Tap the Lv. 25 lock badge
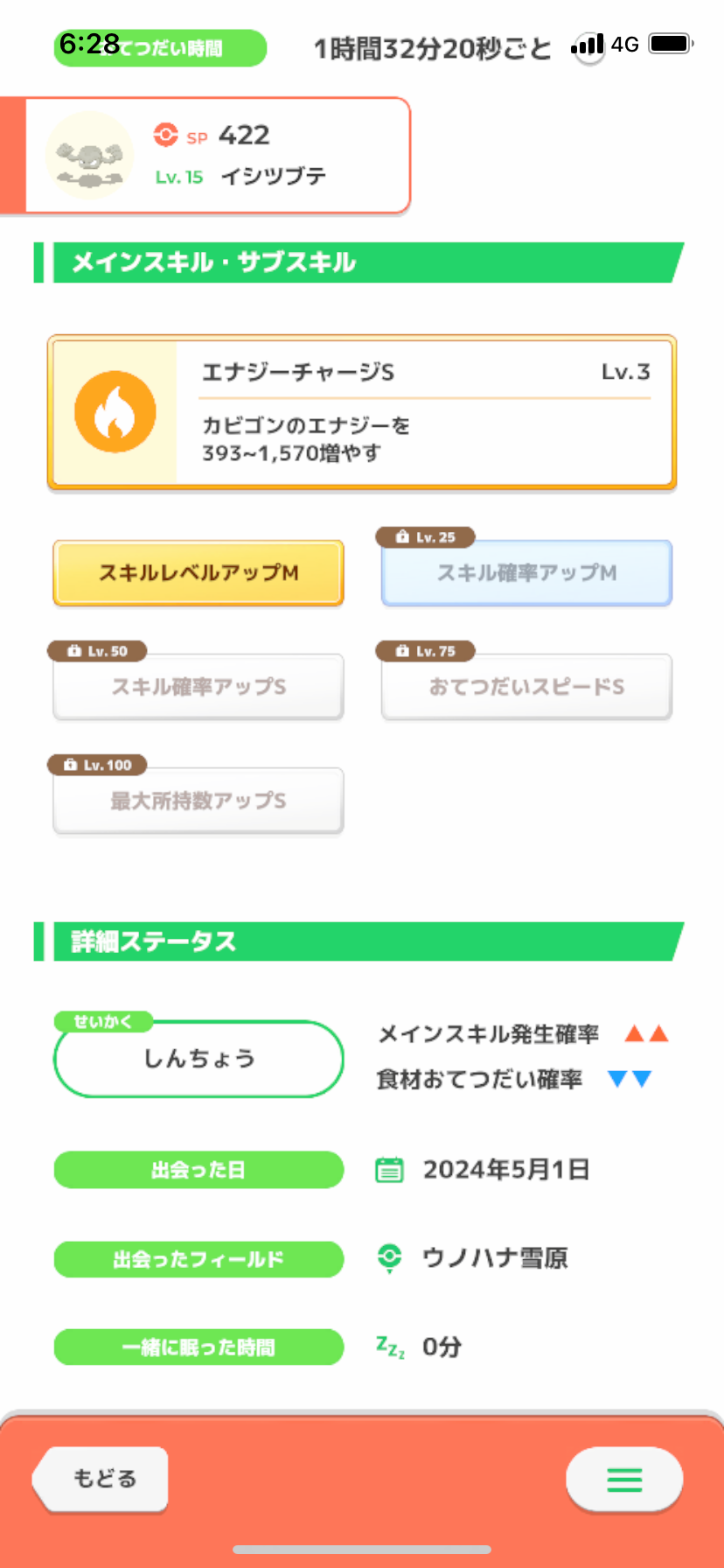Image resolution: width=724 pixels, height=1568 pixels. coord(426,537)
